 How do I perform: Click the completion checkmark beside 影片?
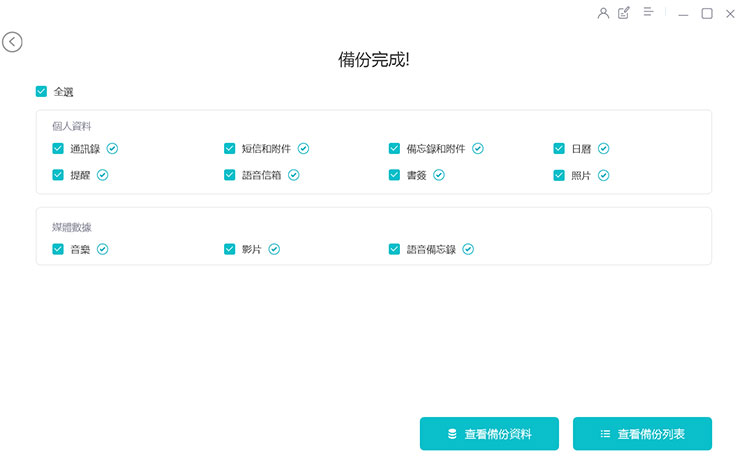pyautogui.click(x=274, y=249)
